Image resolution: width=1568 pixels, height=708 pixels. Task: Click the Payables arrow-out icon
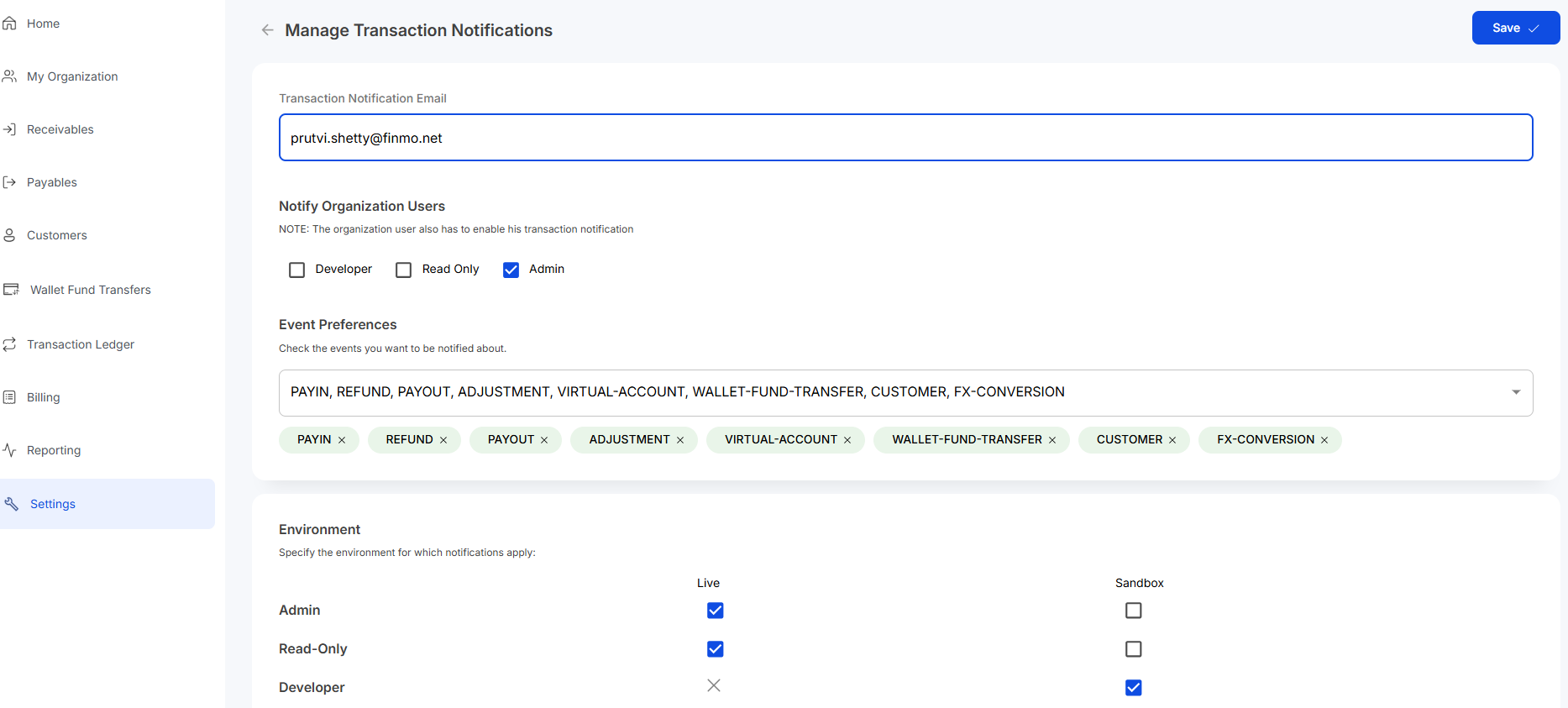(10, 182)
